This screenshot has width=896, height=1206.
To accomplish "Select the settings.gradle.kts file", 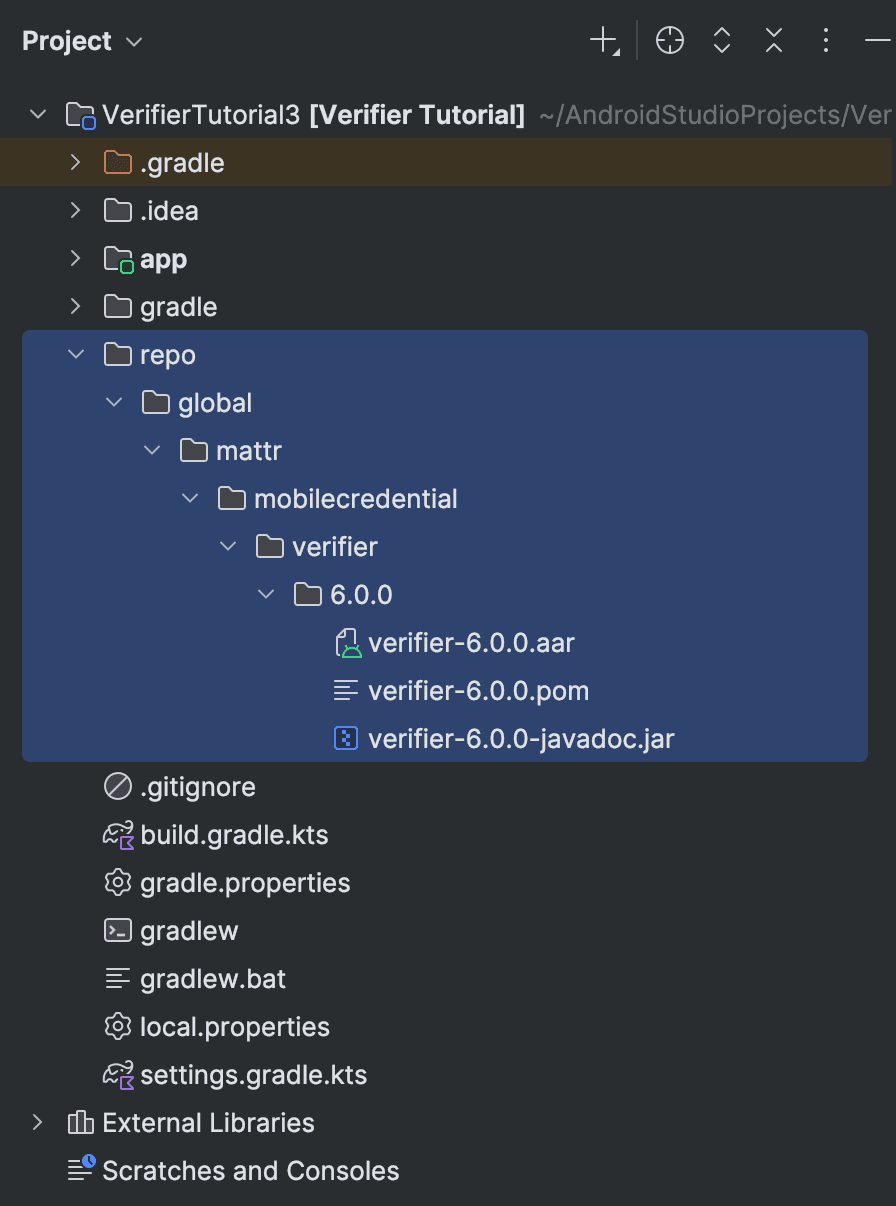I will (x=253, y=1075).
